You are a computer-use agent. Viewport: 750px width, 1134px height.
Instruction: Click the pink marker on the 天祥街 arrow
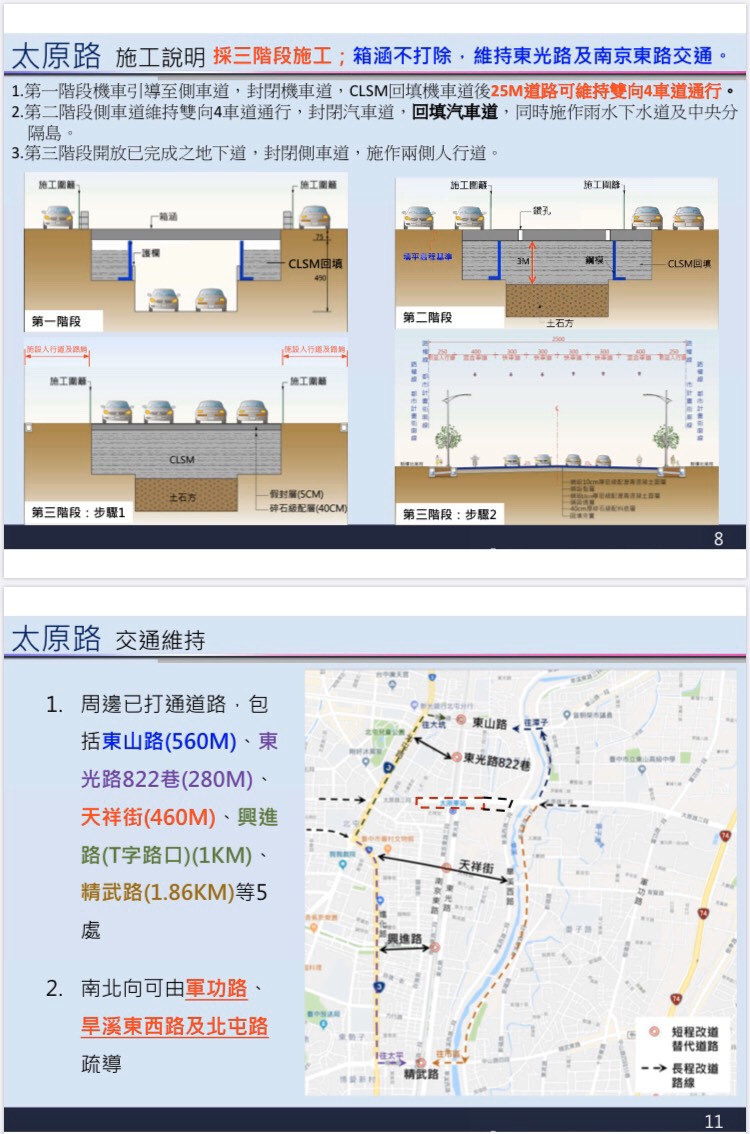446,867
